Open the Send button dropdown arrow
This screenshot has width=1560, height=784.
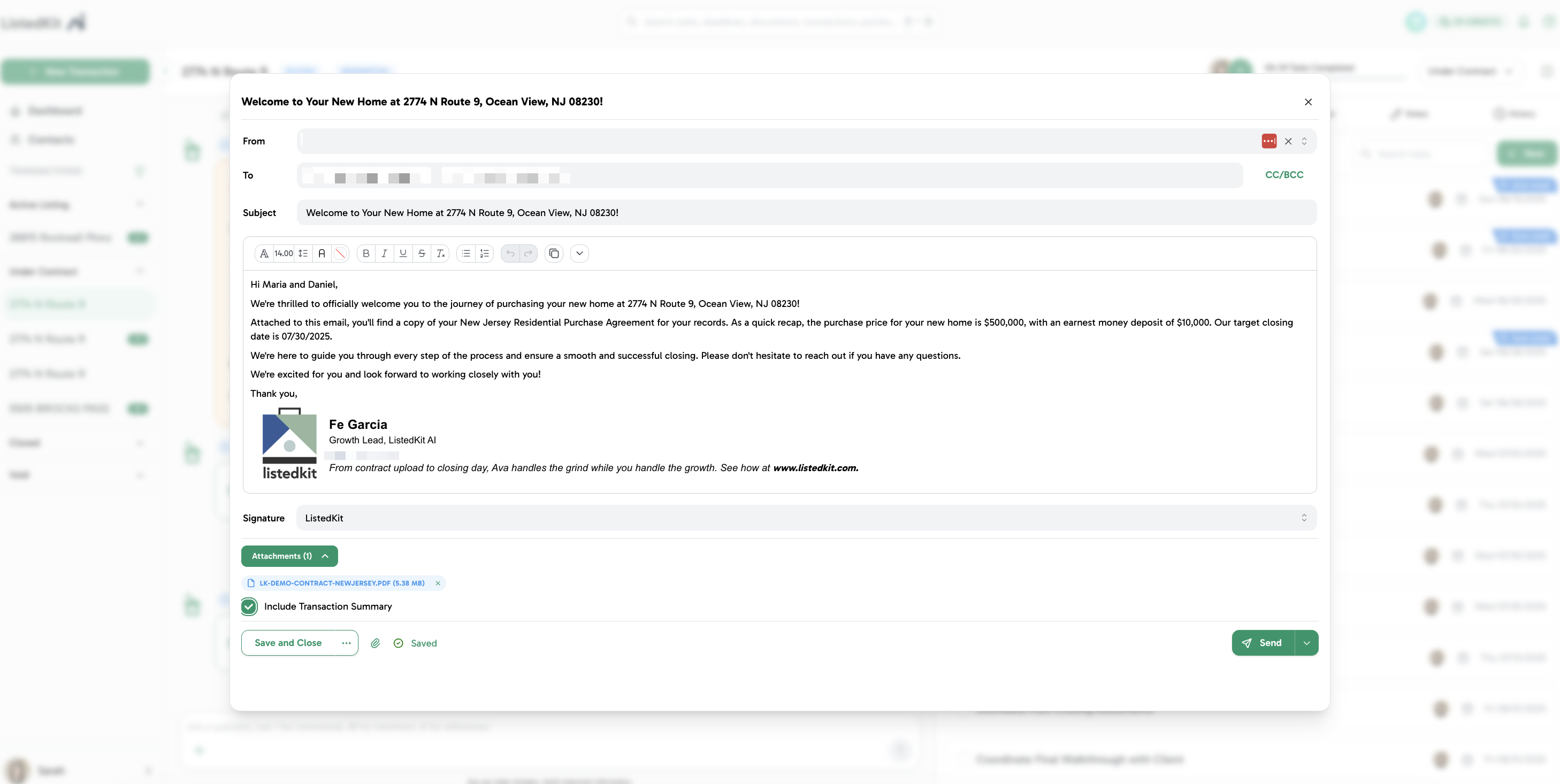pos(1306,643)
